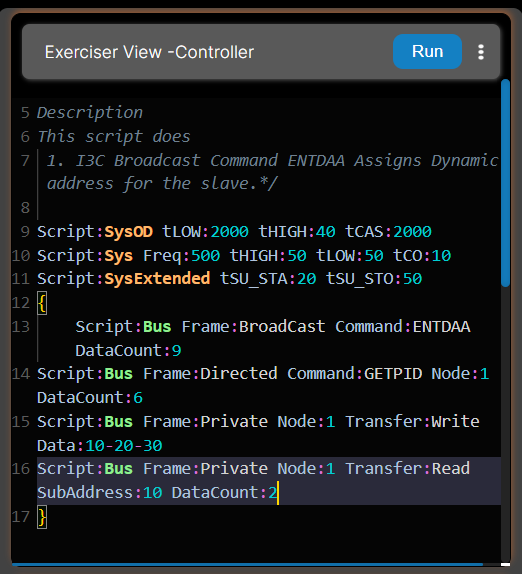
Task: Click the tLOW:50 parameter
Action: [350, 256]
